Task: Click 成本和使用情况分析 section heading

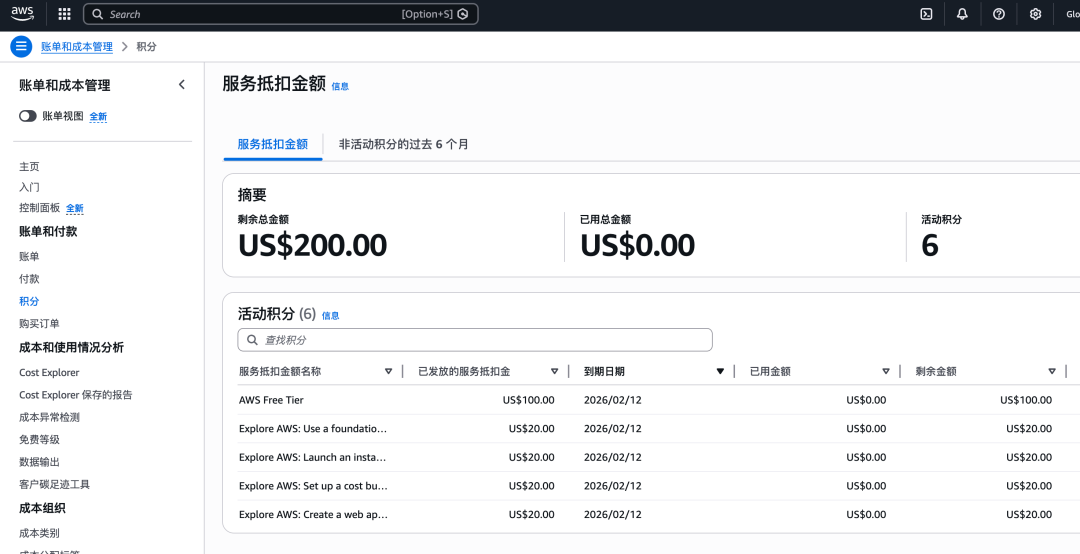Action: [x=72, y=347]
